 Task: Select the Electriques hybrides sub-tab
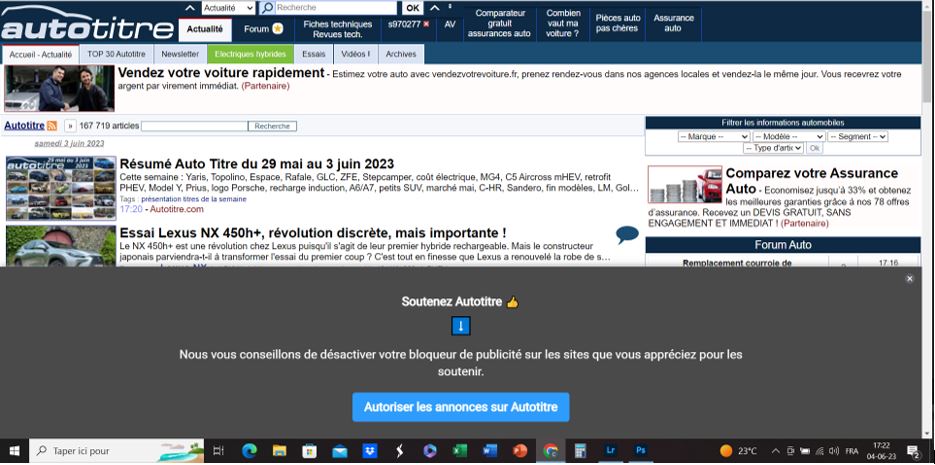tap(250, 54)
